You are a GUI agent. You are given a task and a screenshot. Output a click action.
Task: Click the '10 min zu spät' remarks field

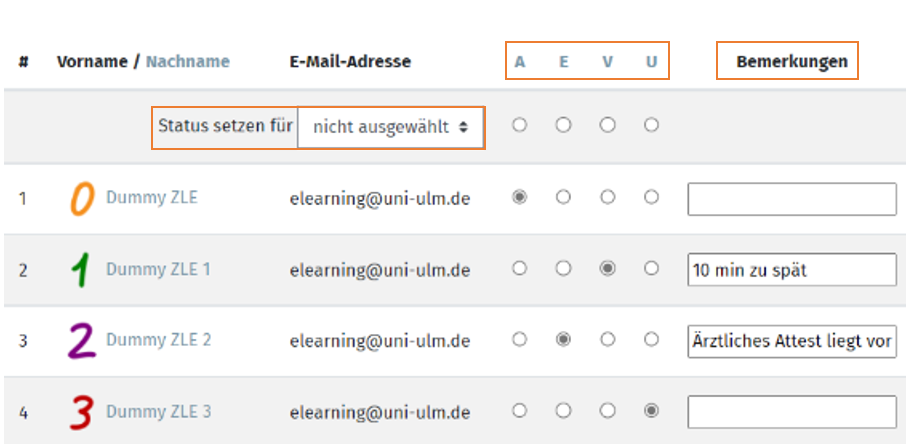click(x=792, y=269)
